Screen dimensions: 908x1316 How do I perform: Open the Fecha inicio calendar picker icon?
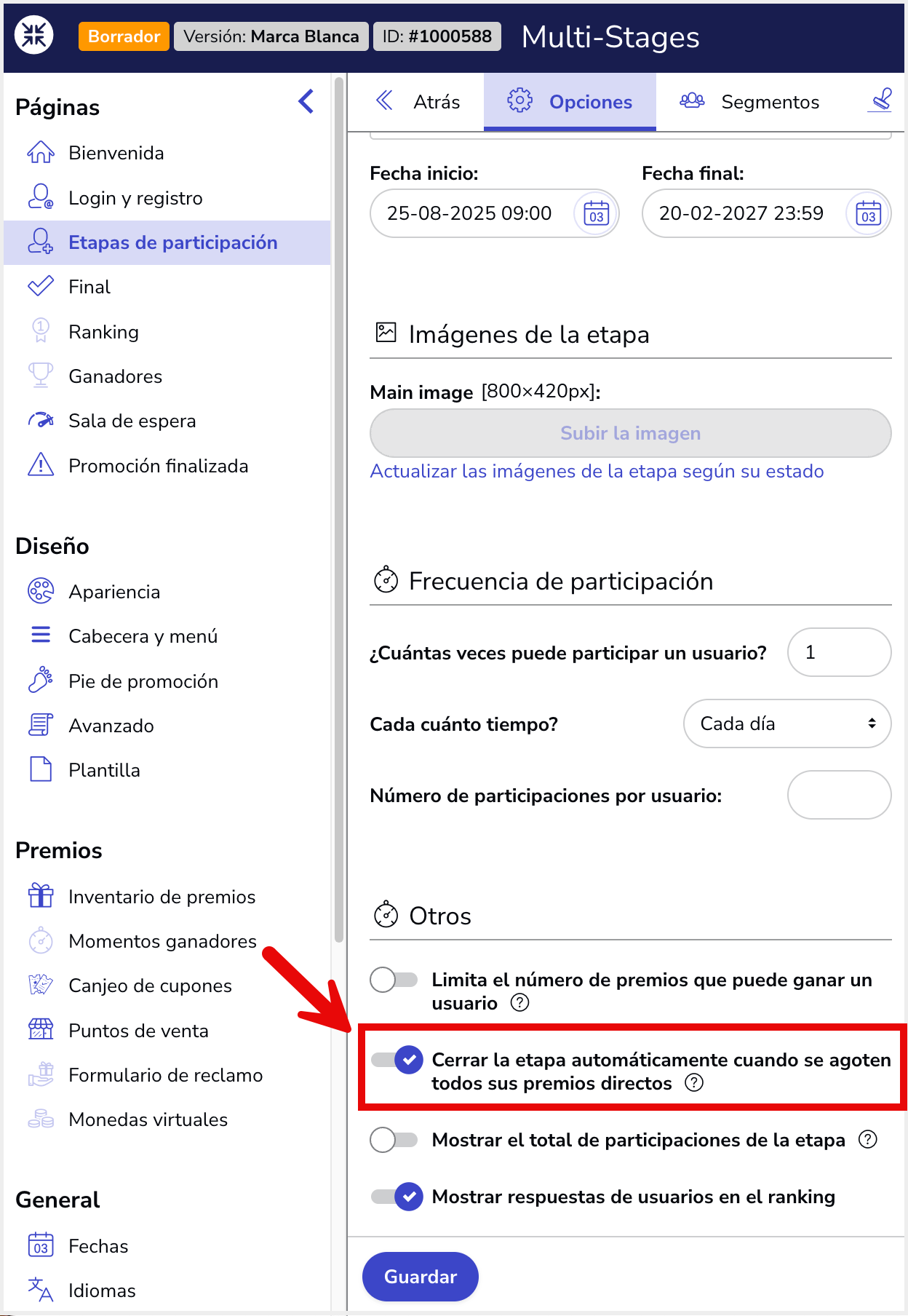point(596,214)
